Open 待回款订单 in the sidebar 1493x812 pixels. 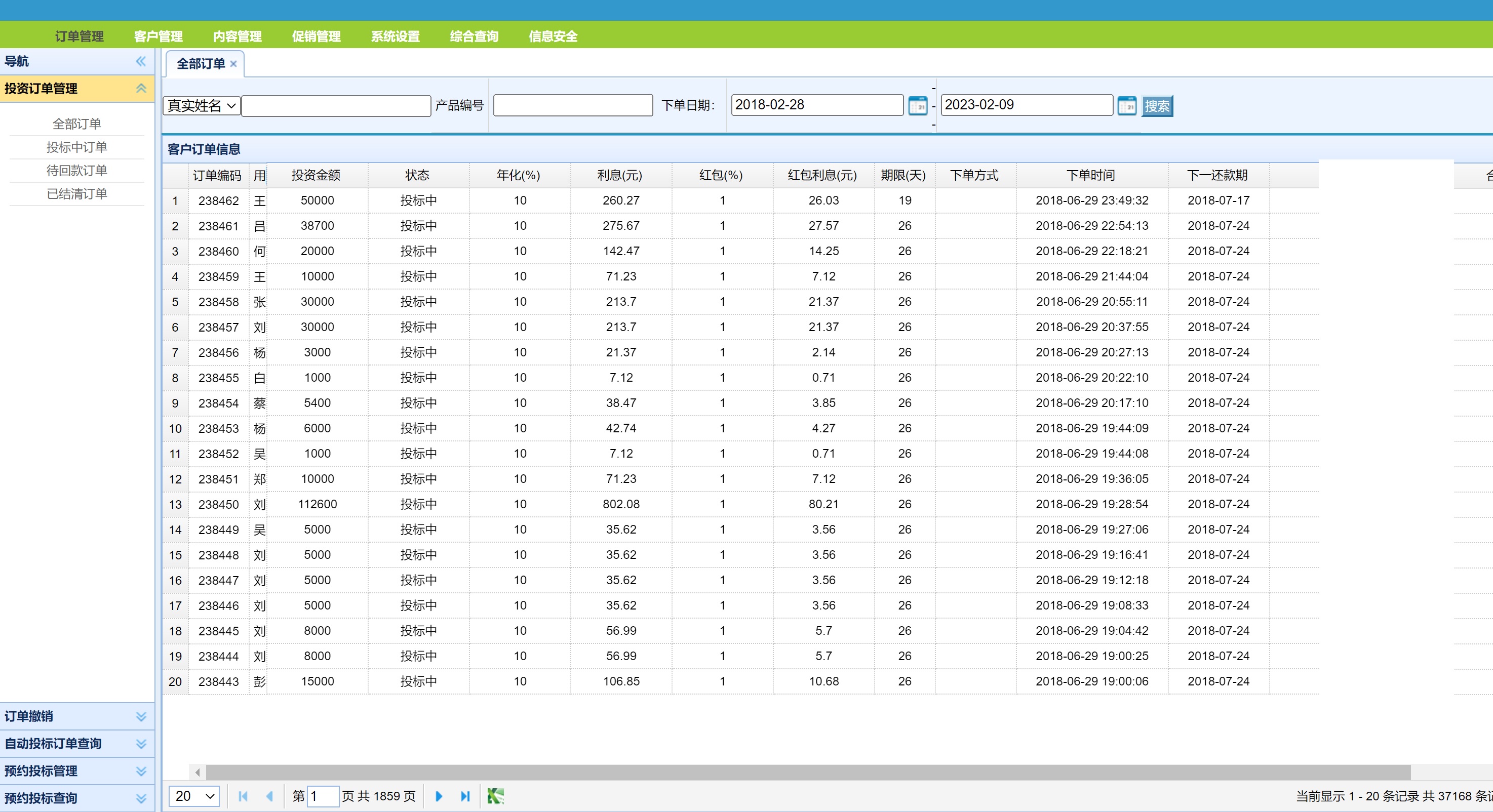coord(76,170)
